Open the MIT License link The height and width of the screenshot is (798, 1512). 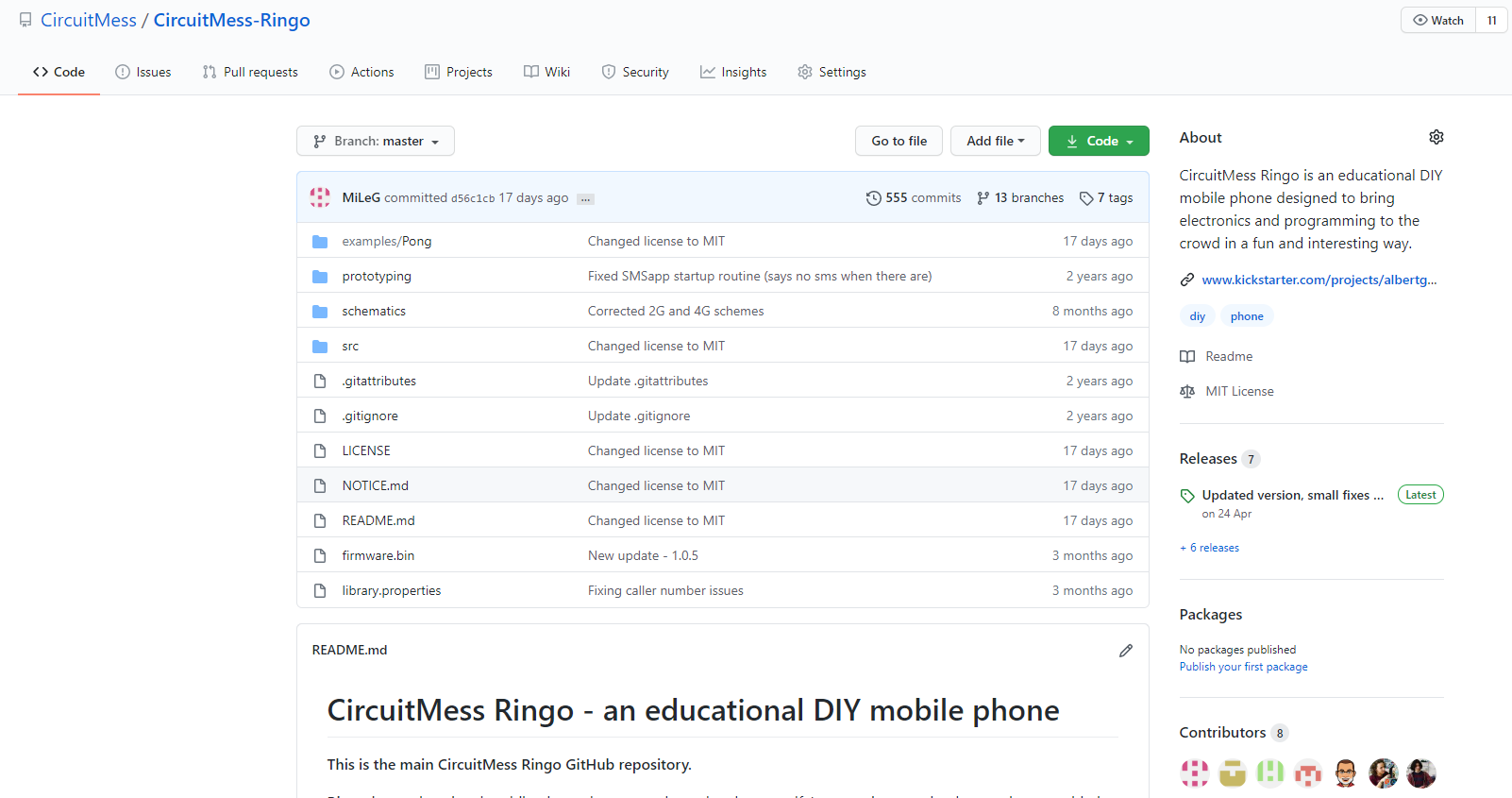[1239, 391]
